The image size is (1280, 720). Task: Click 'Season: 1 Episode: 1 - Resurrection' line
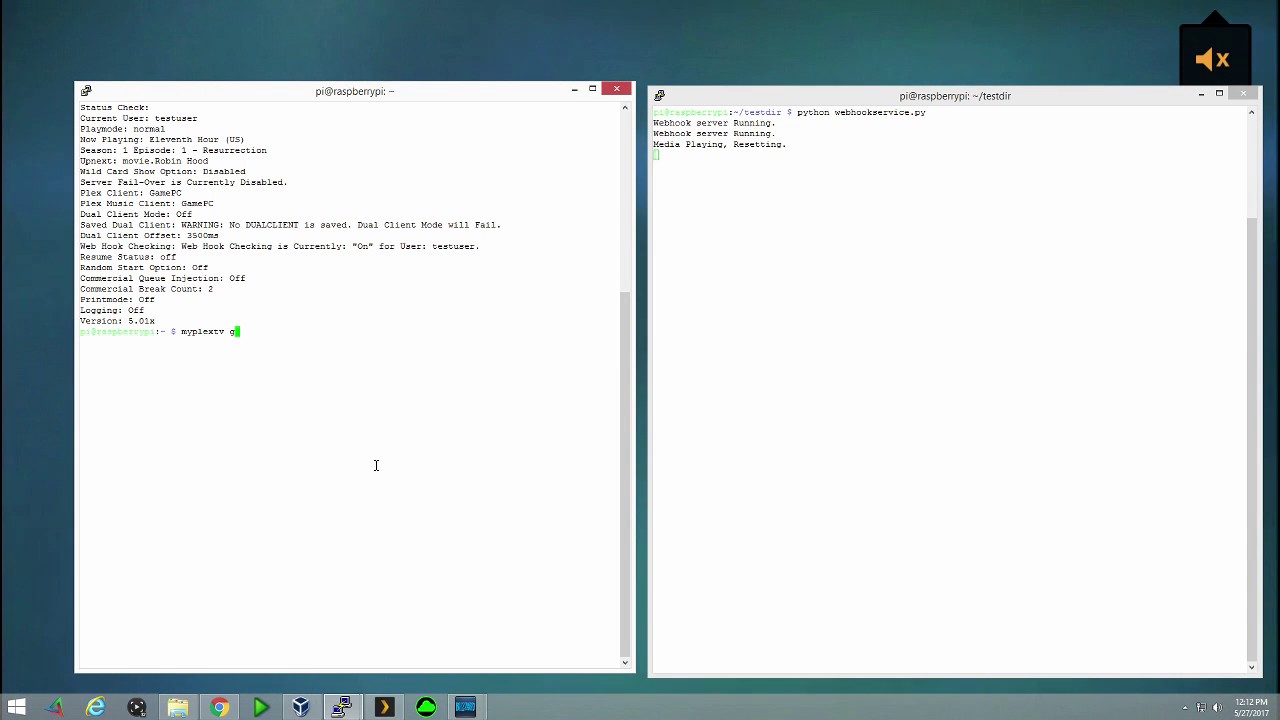click(x=173, y=150)
